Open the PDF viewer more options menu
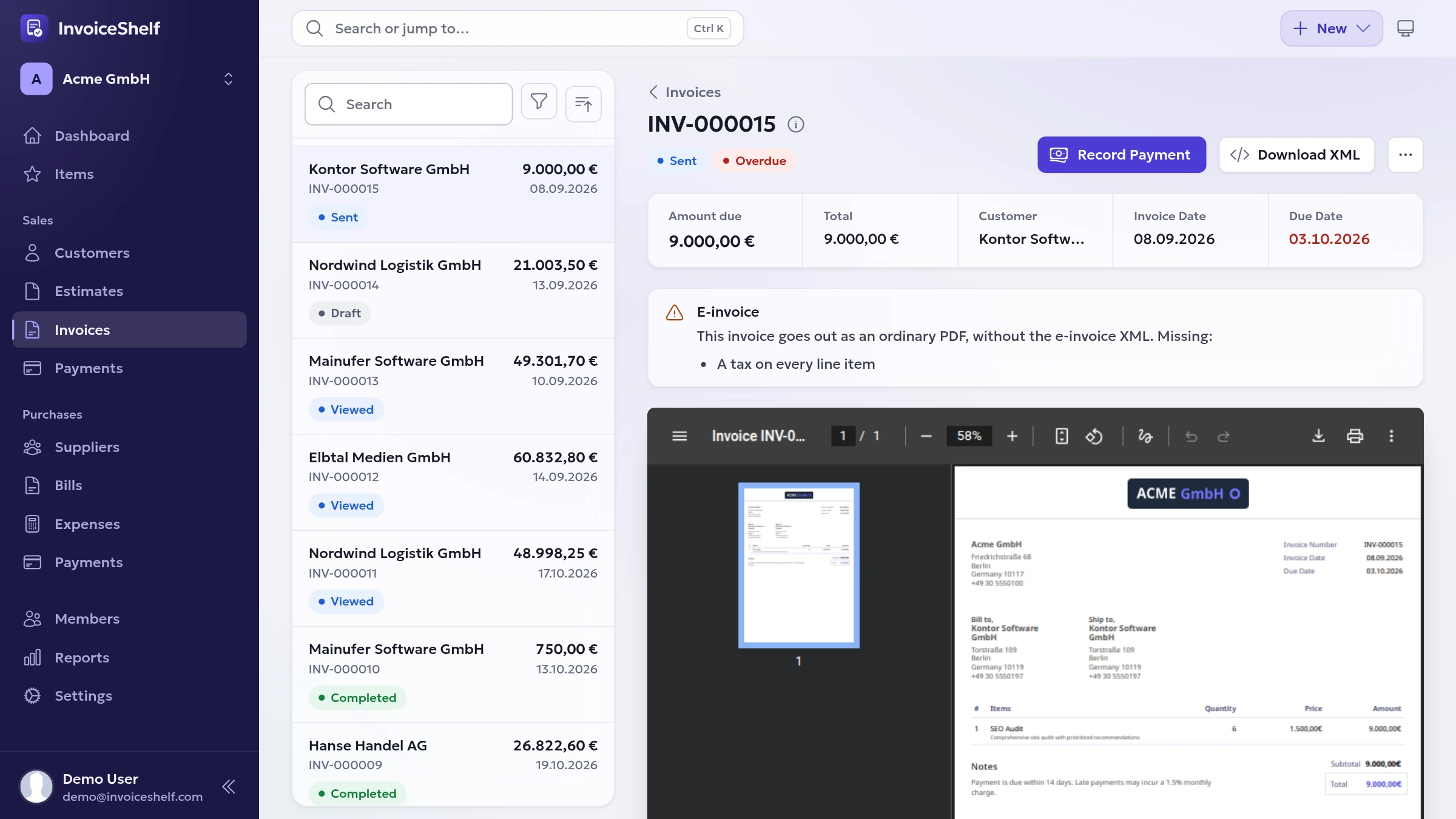 pos(1391,436)
